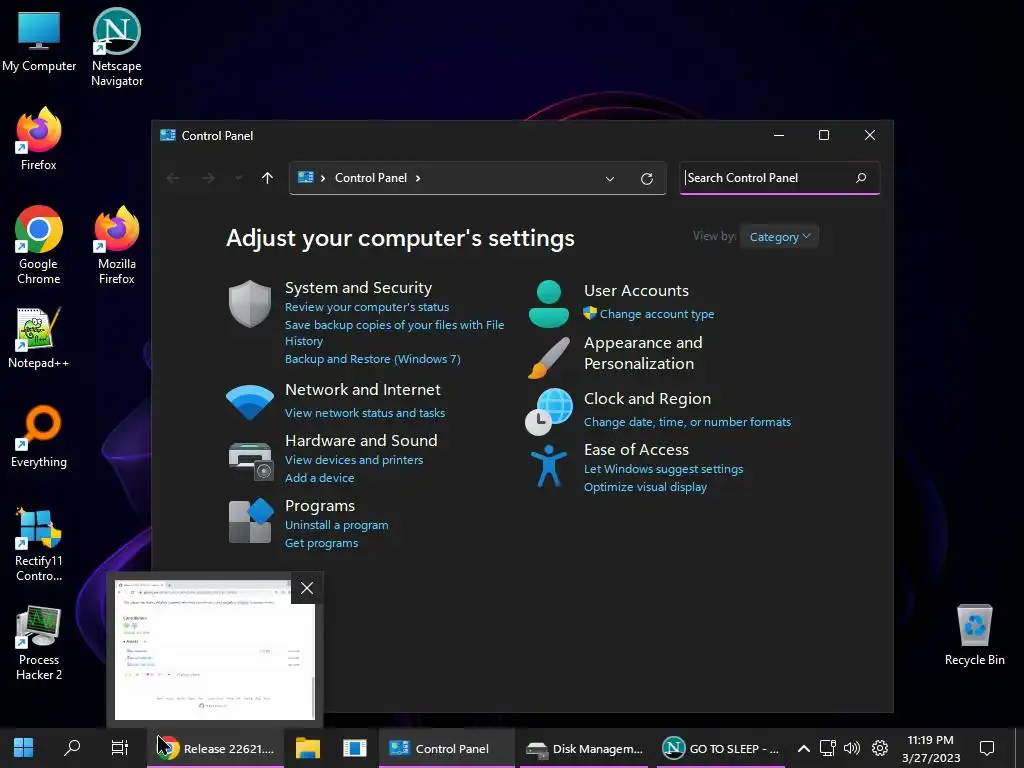Click the User Accounts person icon

point(549,304)
